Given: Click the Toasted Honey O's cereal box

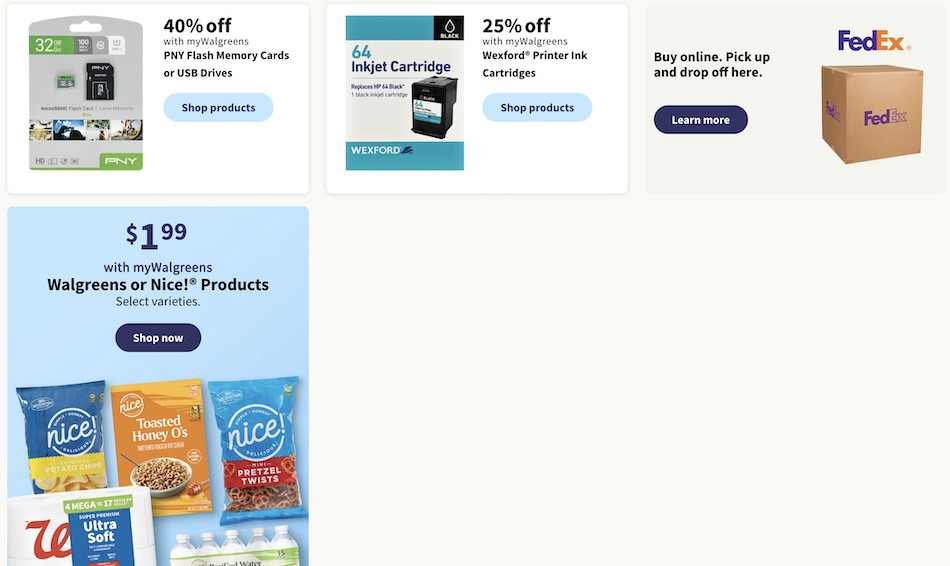Looking at the screenshot, I should pyautogui.click(x=161, y=445).
